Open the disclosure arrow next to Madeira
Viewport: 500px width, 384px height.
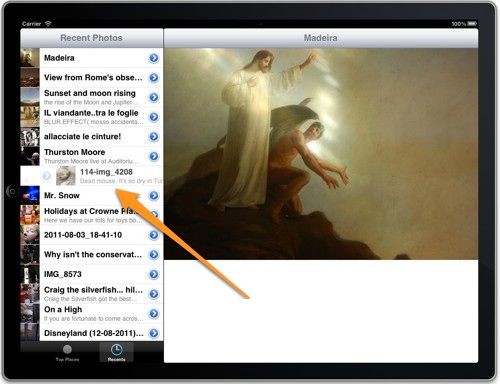154,58
